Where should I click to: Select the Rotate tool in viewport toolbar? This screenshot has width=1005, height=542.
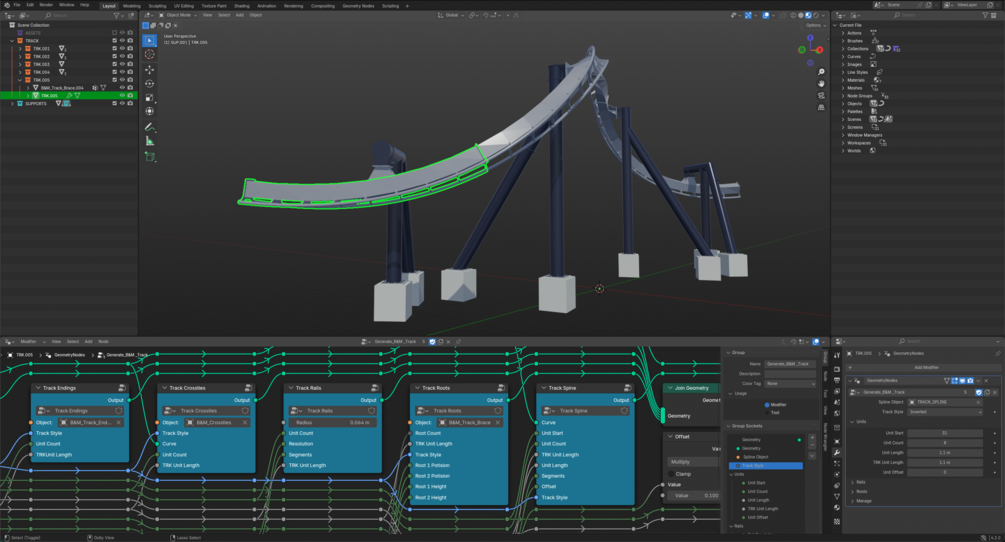coord(150,83)
